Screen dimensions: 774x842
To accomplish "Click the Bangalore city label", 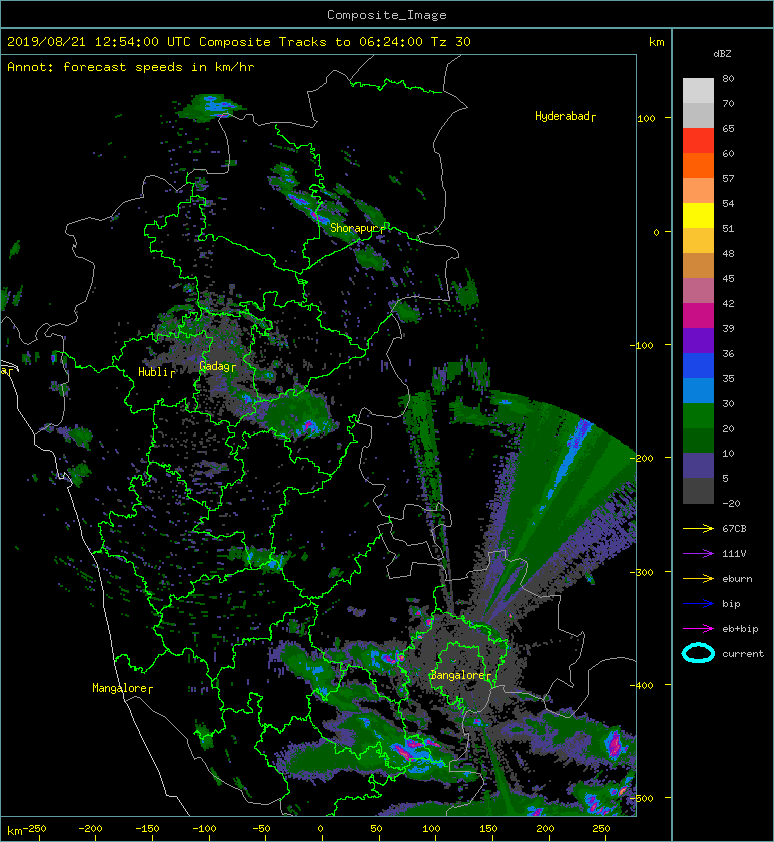I will point(460,675).
